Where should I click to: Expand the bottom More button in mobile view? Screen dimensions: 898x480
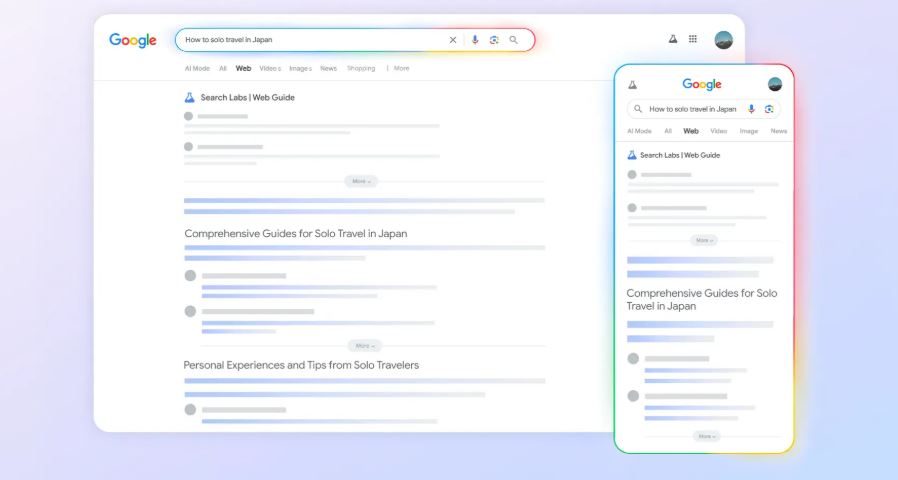705,436
